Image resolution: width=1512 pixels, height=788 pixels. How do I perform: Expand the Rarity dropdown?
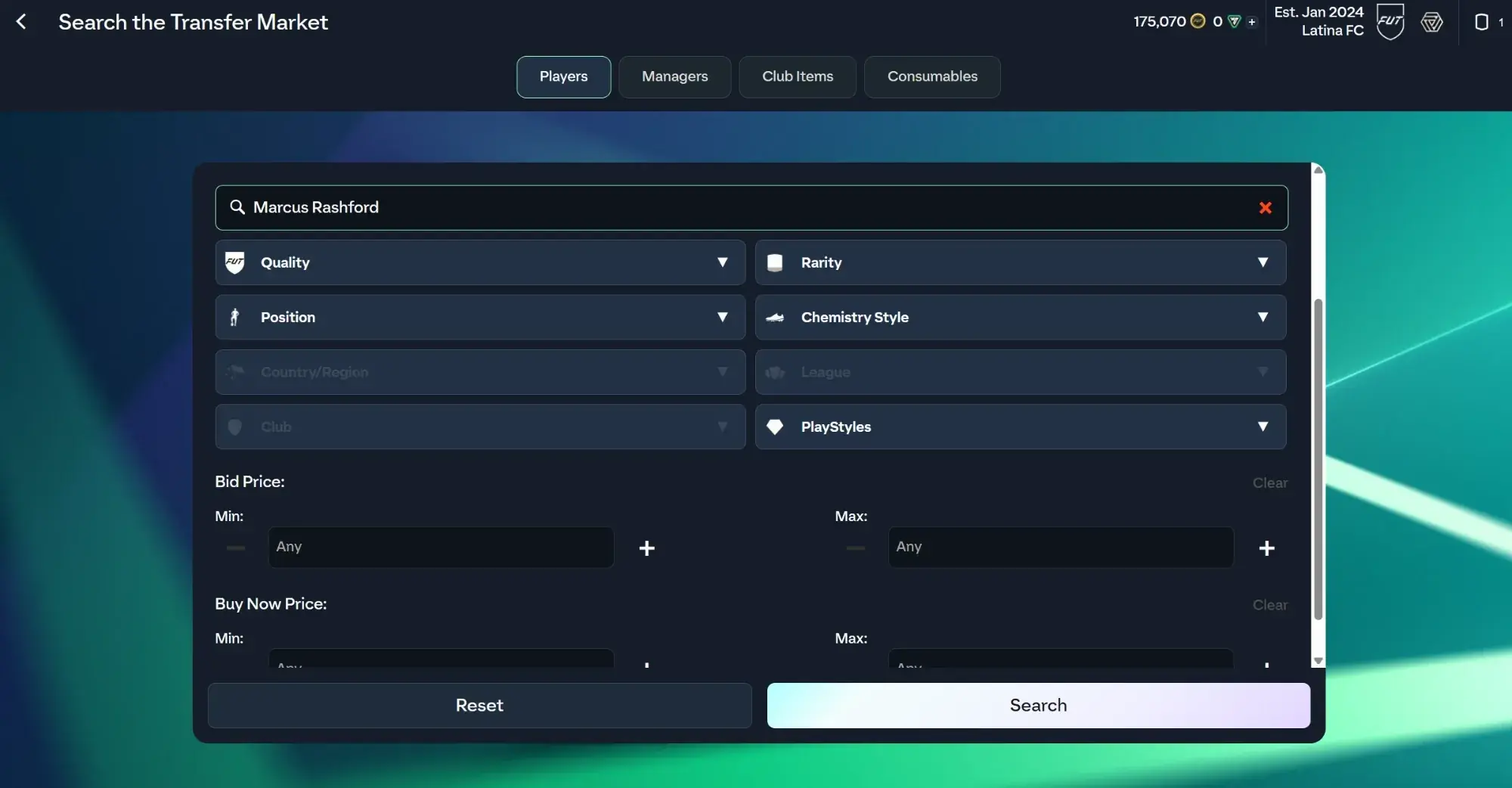point(1021,262)
